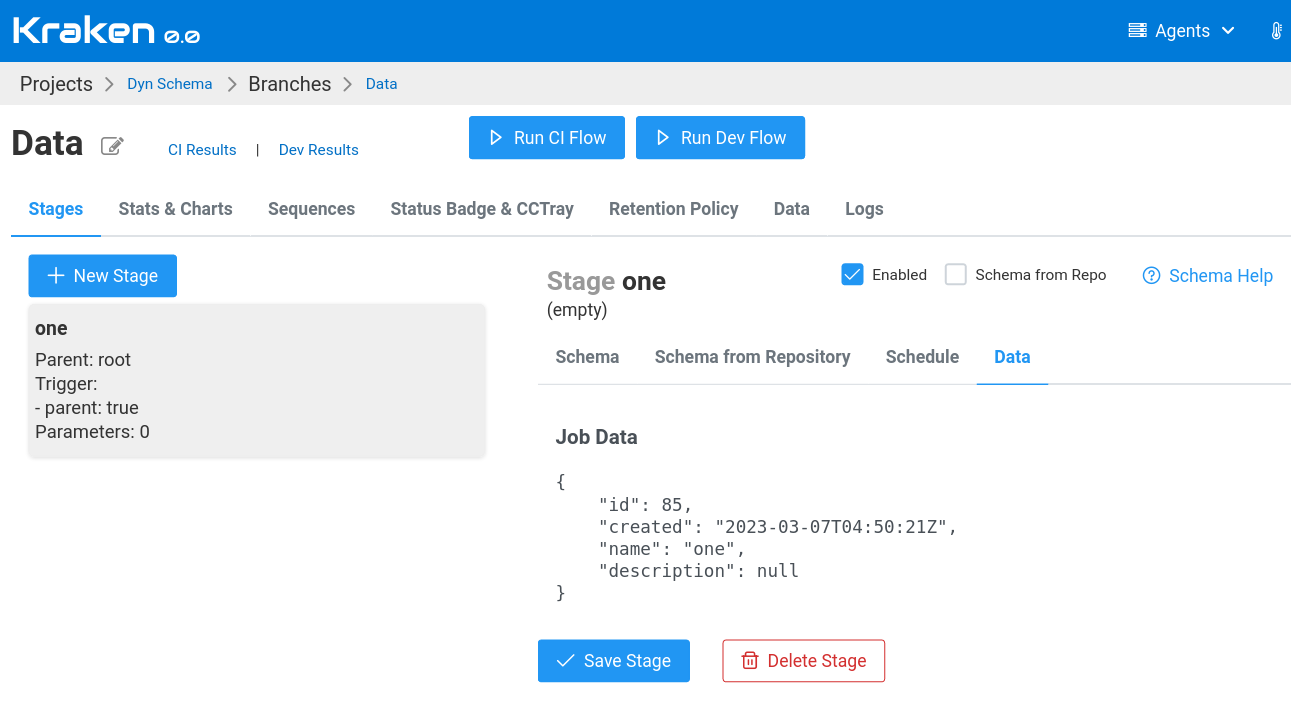The height and width of the screenshot is (708, 1291).
Task: Click the Agents server icon
Action: (x=1137, y=31)
